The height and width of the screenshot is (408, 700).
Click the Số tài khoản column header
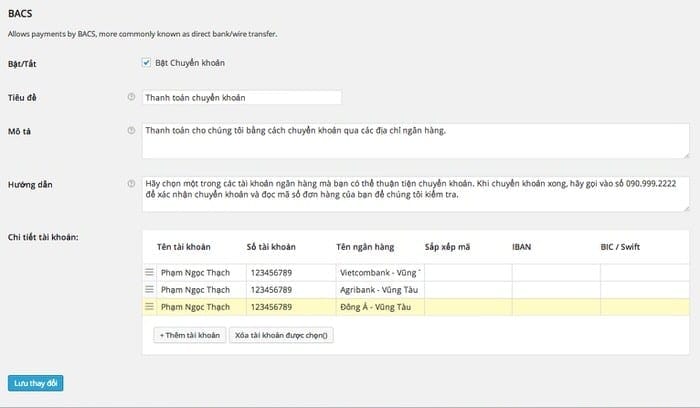pos(271,247)
